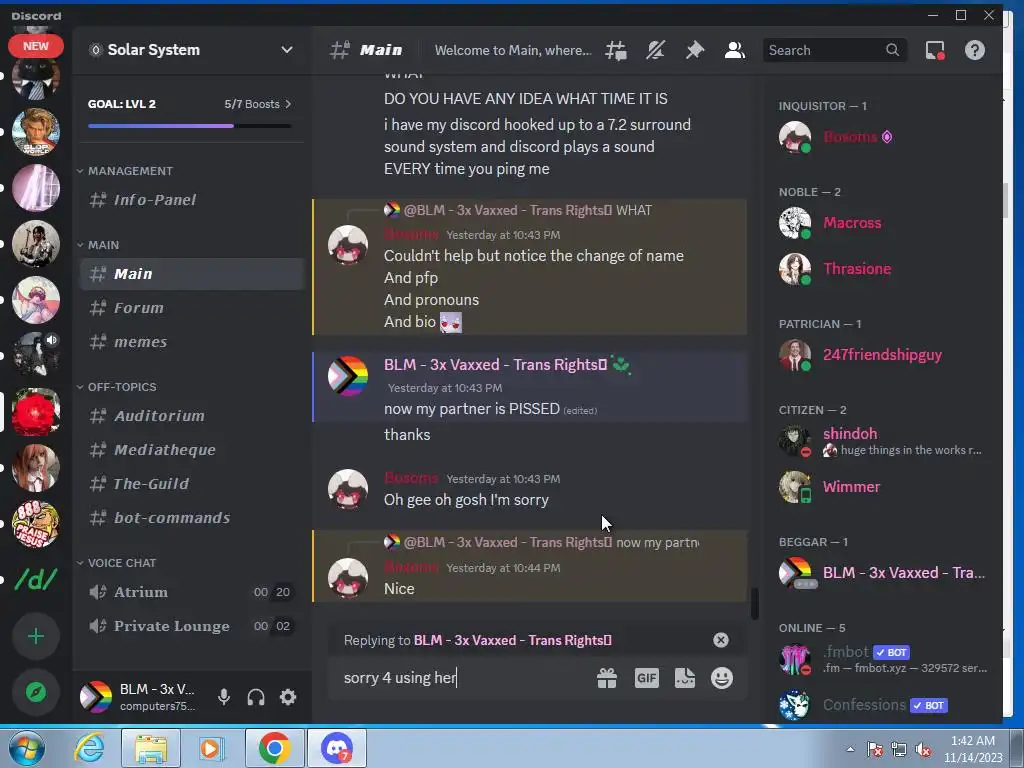Launch Internet Explorer from the taskbar
Screen dimensions: 1024x768
(x=89, y=748)
